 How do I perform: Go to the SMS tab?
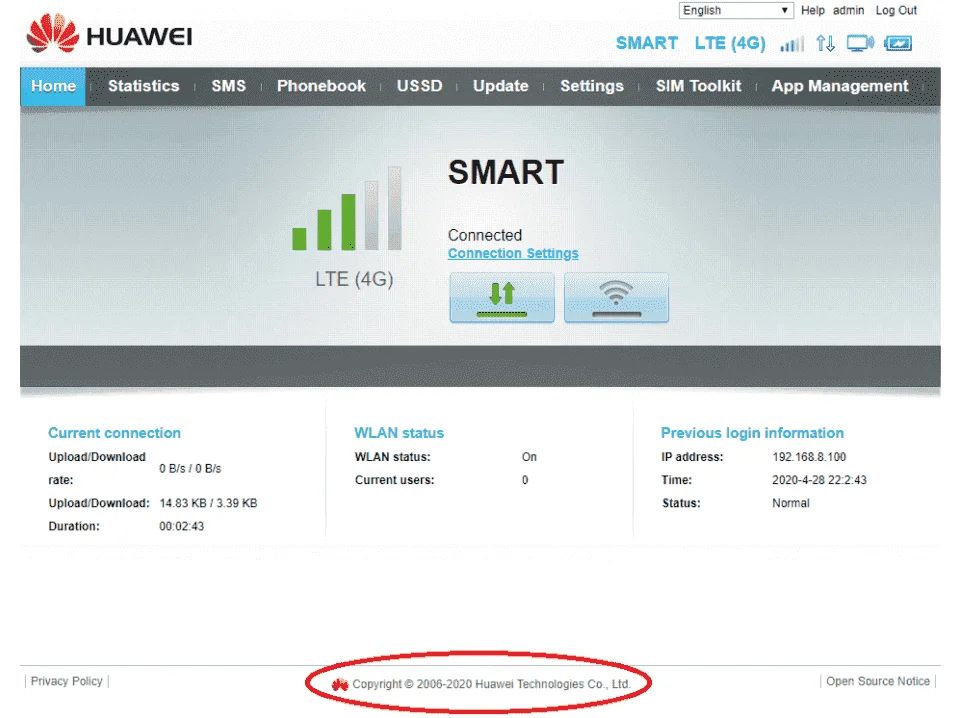coord(229,86)
